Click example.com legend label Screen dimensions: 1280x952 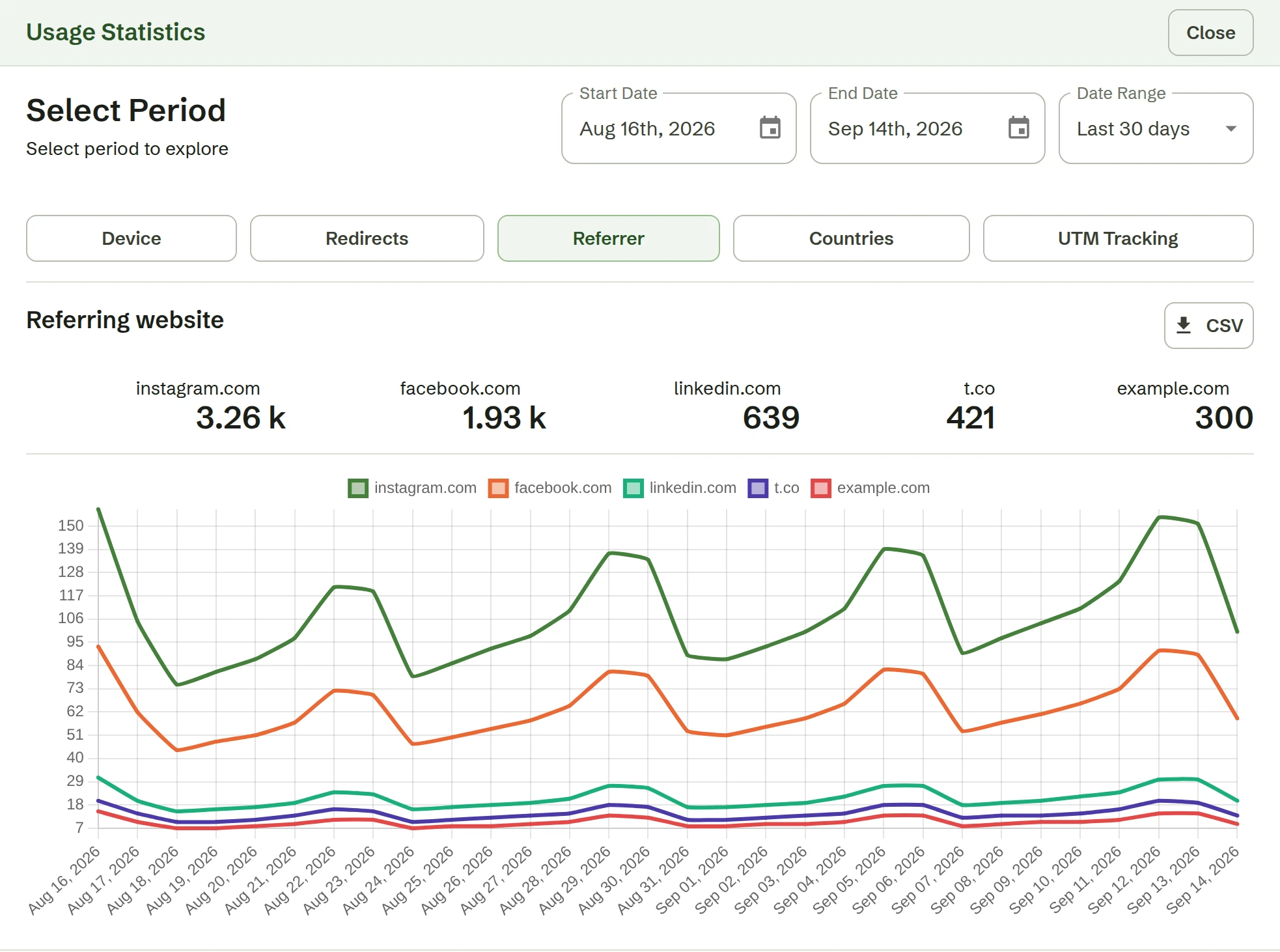[x=883, y=488]
